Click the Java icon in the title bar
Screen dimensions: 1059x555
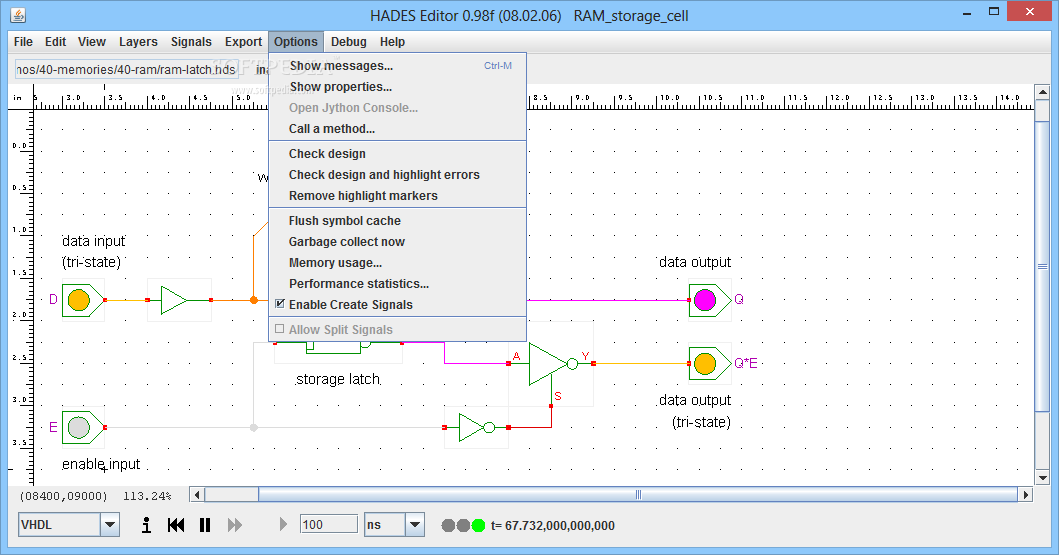18,15
